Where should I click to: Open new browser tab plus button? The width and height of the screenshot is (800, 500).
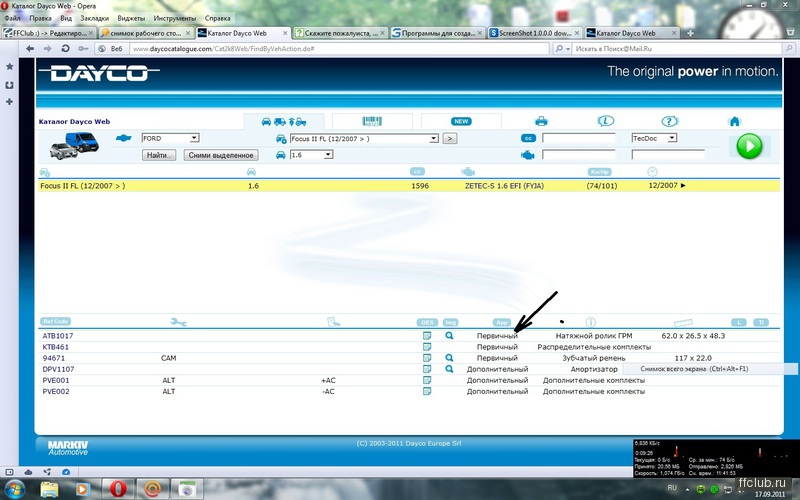tap(690, 33)
